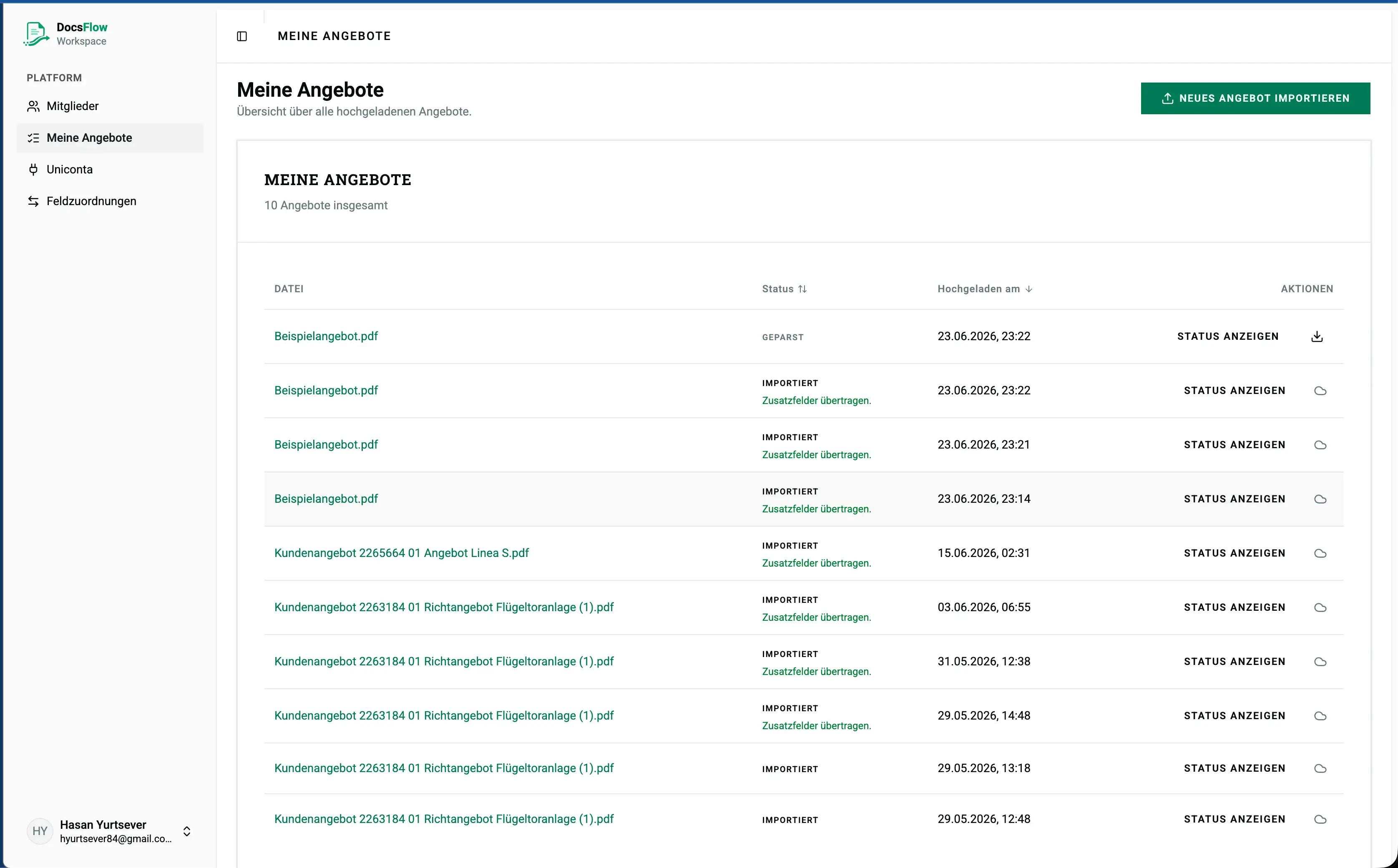Click the MEINE ANGEBOTE breadcrumb title
The image size is (1398, 868).
click(334, 36)
